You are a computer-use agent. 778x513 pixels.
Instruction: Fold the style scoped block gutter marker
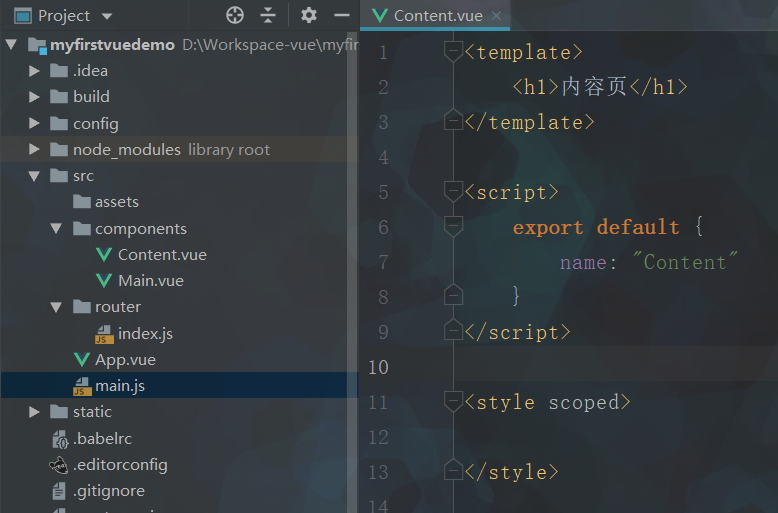pyautogui.click(x=454, y=402)
